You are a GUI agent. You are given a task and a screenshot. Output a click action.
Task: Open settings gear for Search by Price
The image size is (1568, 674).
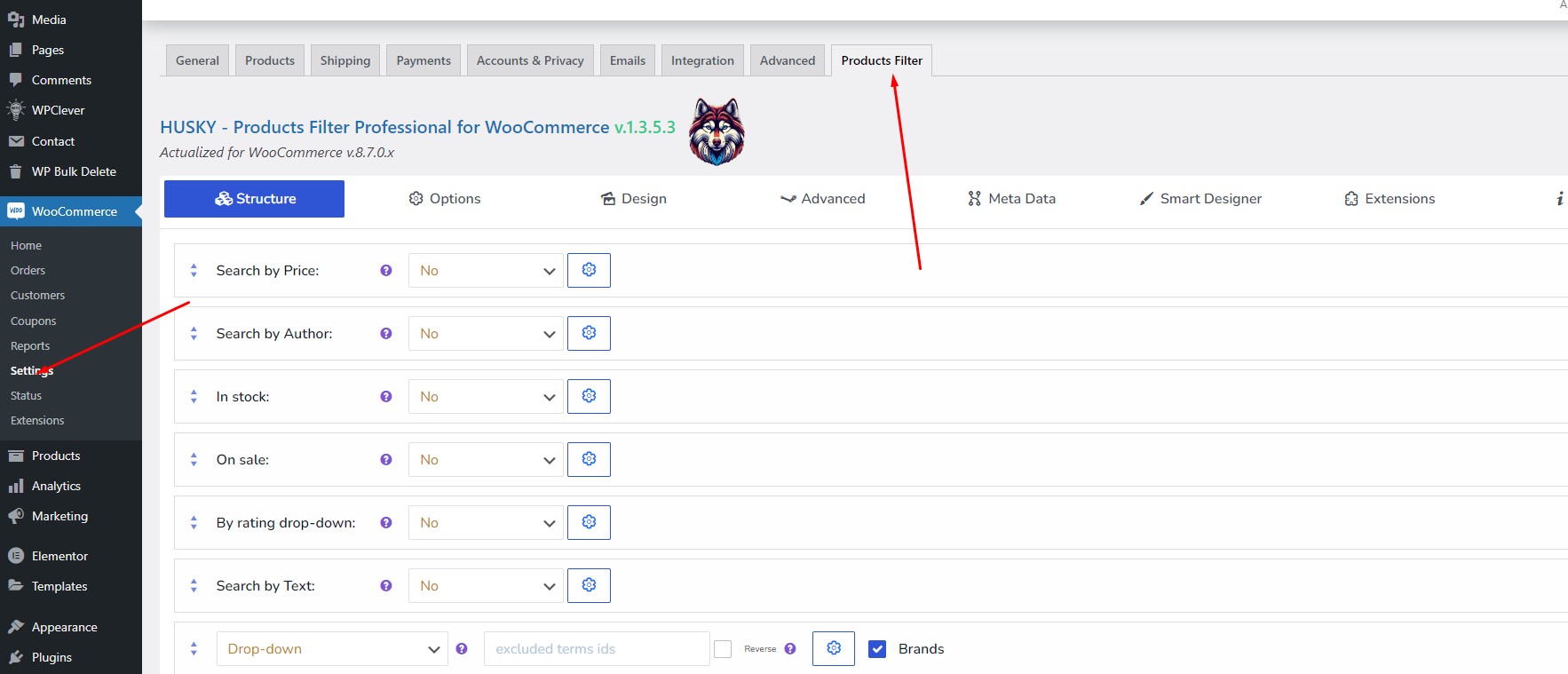tap(589, 270)
